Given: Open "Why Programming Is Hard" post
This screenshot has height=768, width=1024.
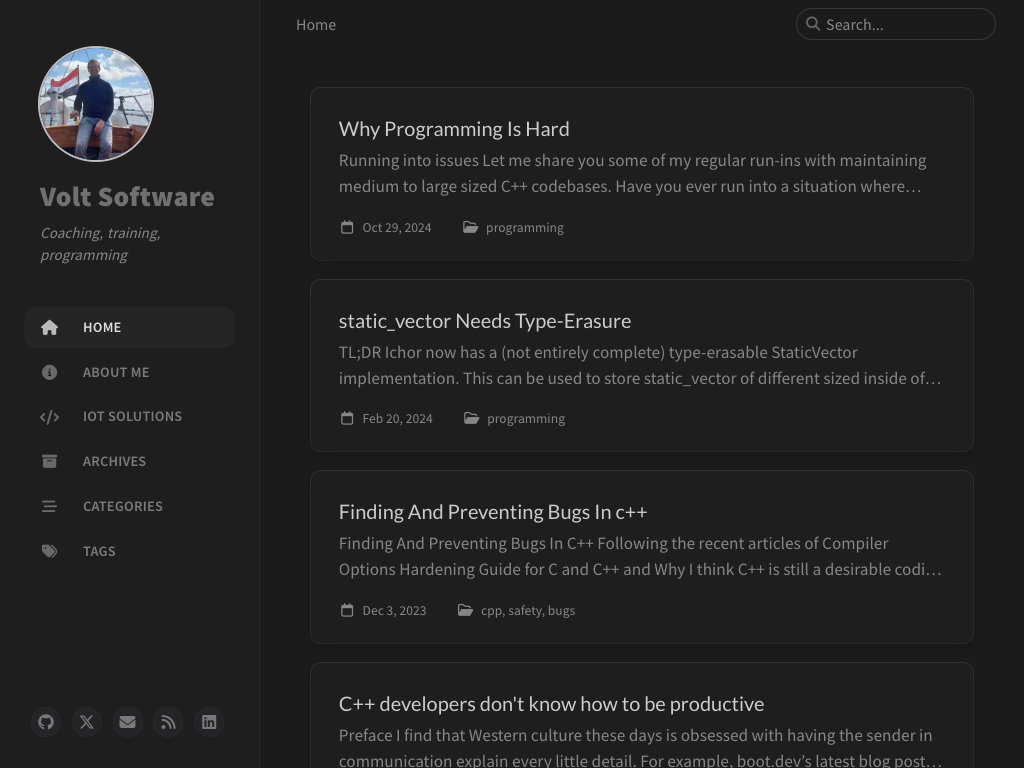Looking at the screenshot, I should click(x=454, y=129).
